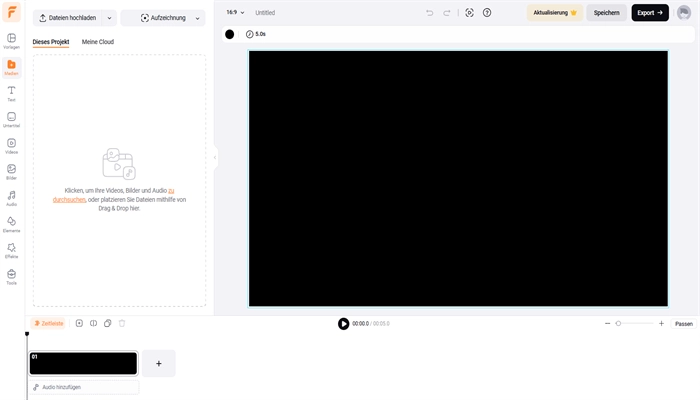This screenshot has width=700, height=400.
Task: Click Audio hinzufügen in the timeline
Action: tap(84, 387)
